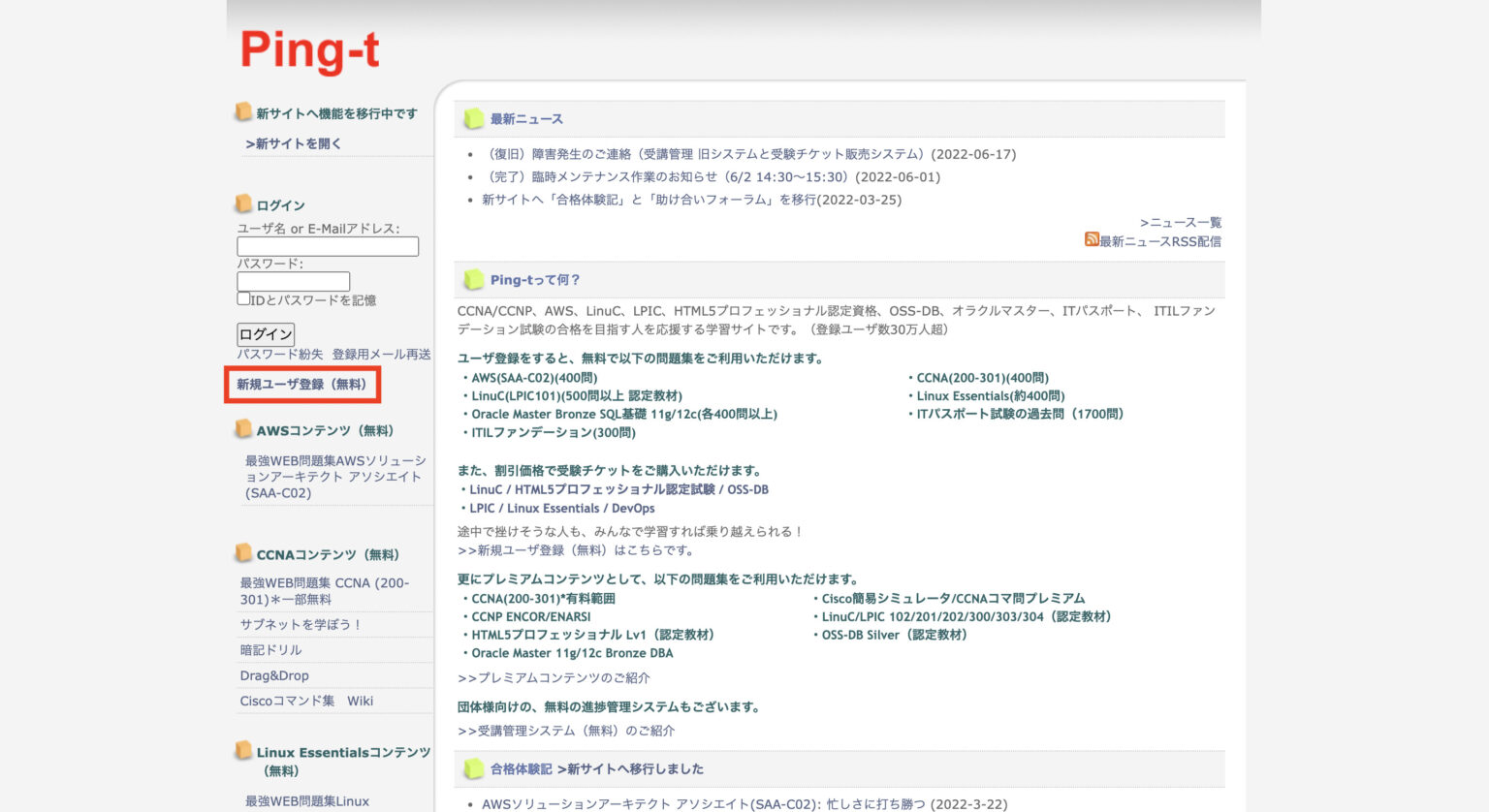The height and width of the screenshot is (812, 1489).
Task: Click the RSS icon beside 最新ニュースRSS配信
Action: coord(1092,241)
